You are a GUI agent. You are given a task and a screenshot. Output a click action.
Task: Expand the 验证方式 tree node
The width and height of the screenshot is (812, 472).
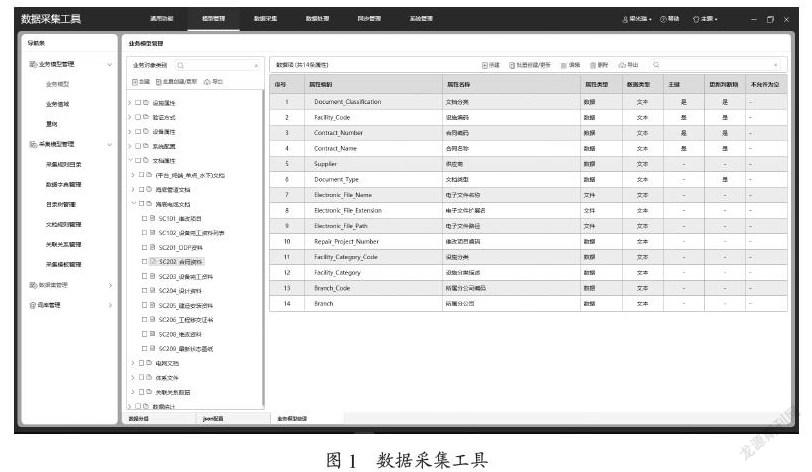click(x=130, y=117)
